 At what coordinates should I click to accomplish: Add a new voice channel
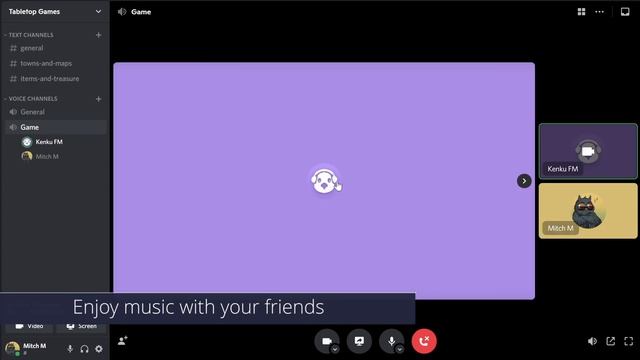tap(98, 99)
